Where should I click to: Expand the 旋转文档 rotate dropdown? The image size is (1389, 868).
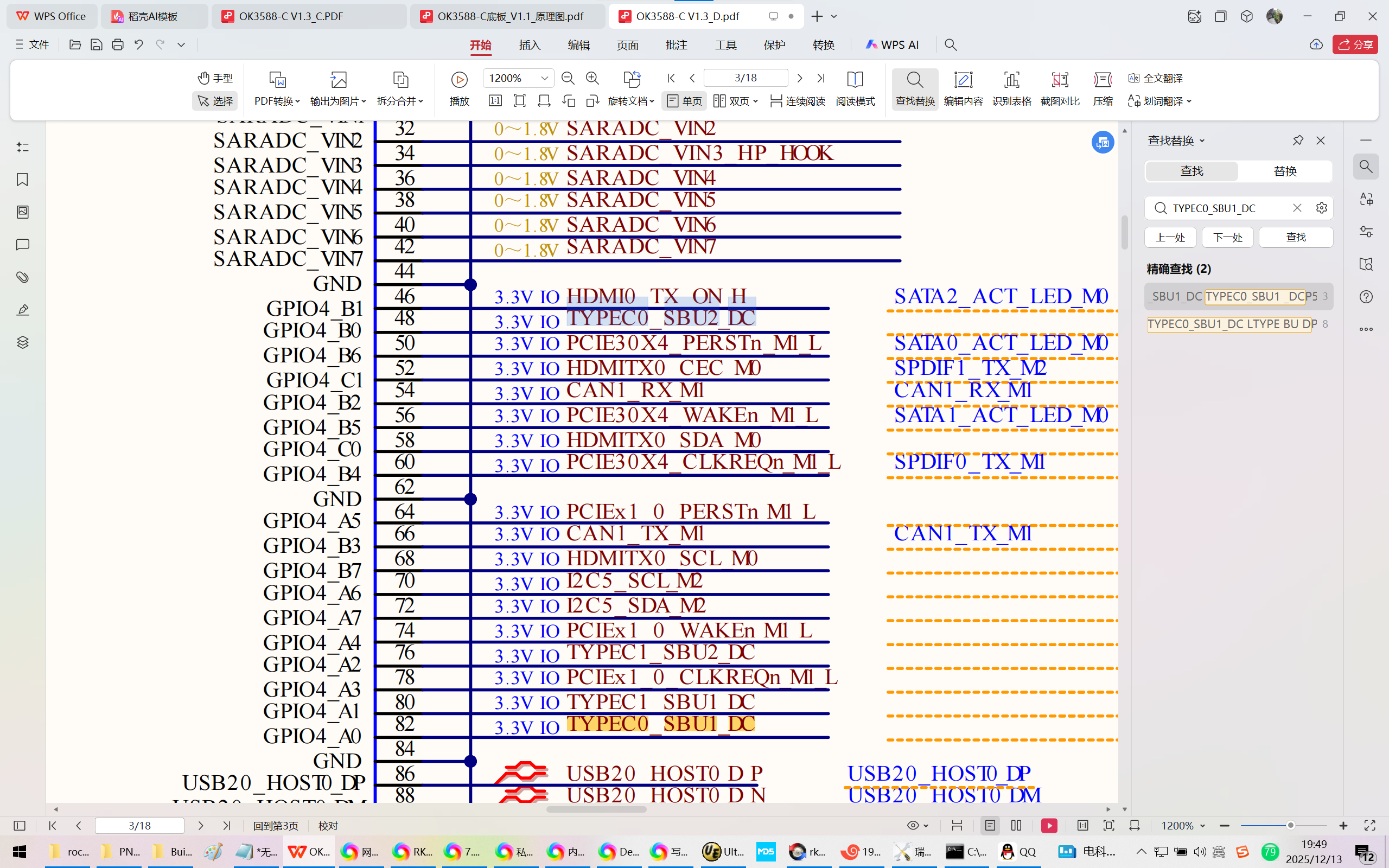click(631, 101)
